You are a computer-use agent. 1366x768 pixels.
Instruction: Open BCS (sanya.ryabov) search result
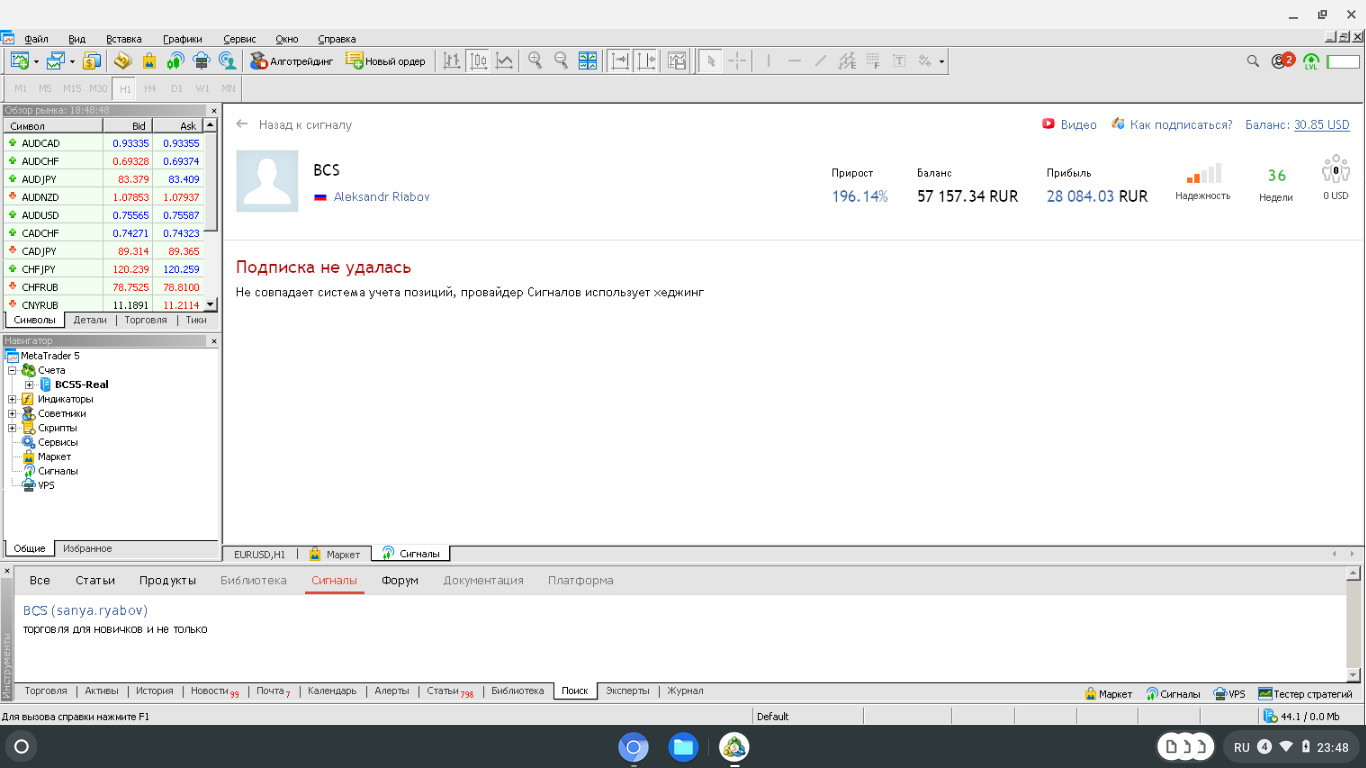(x=86, y=610)
